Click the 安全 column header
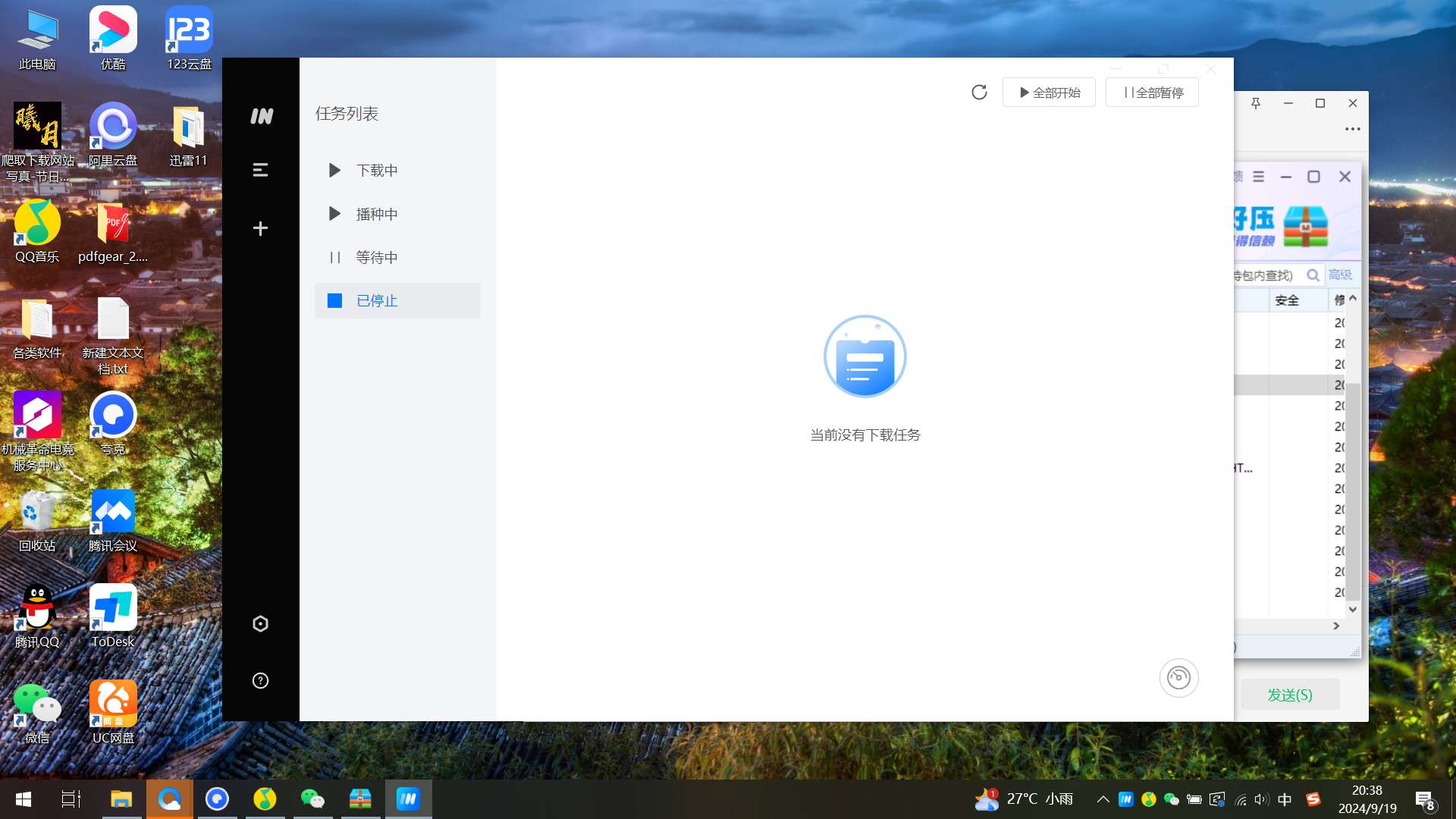 point(1298,300)
